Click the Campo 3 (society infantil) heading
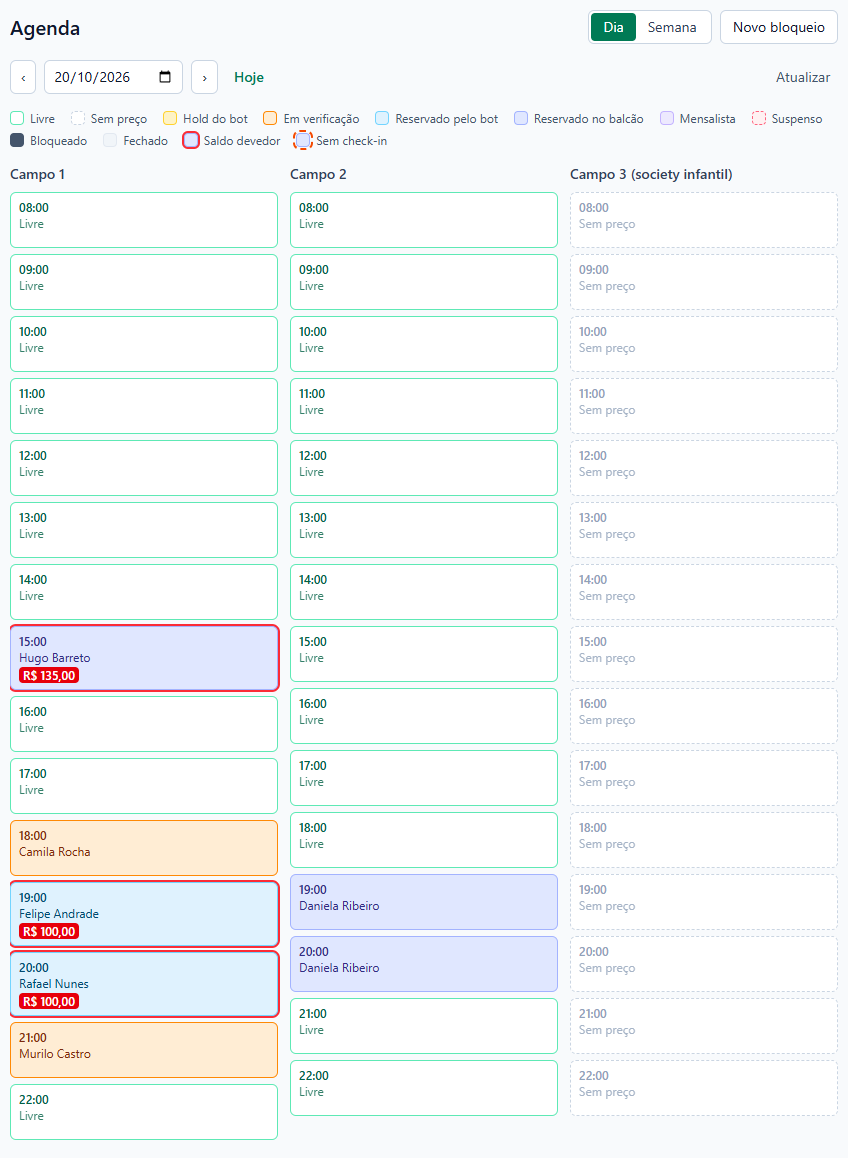The height and width of the screenshot is (1158, 848). [652, 174]
